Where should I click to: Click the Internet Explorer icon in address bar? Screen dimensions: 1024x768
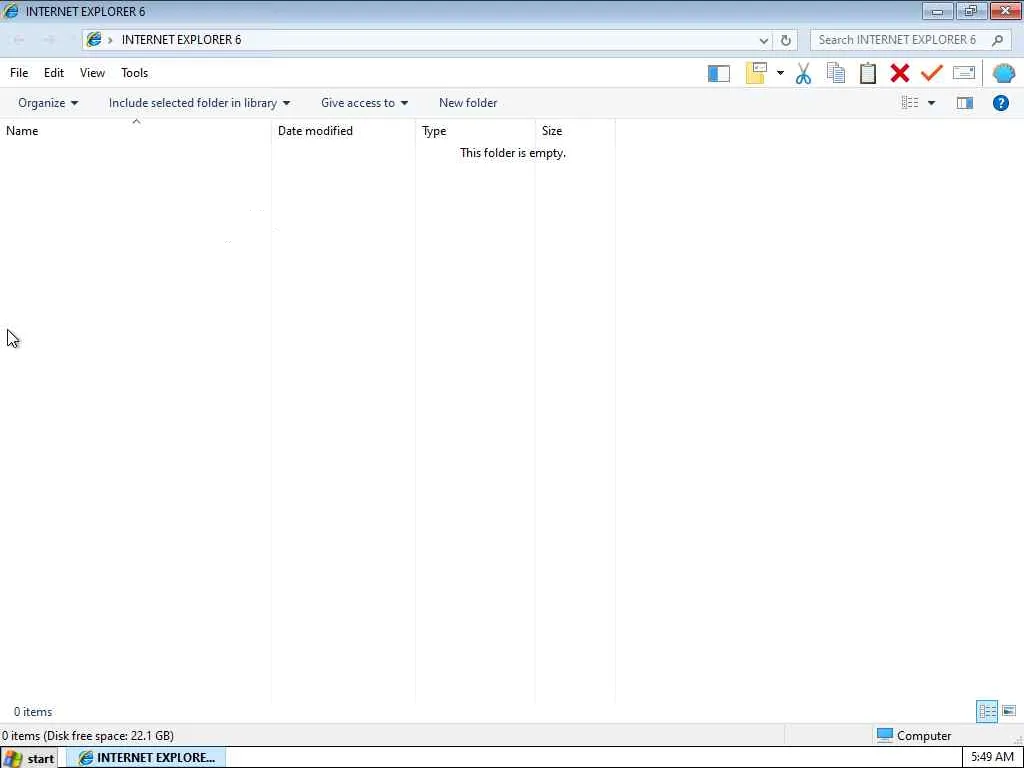94,39
